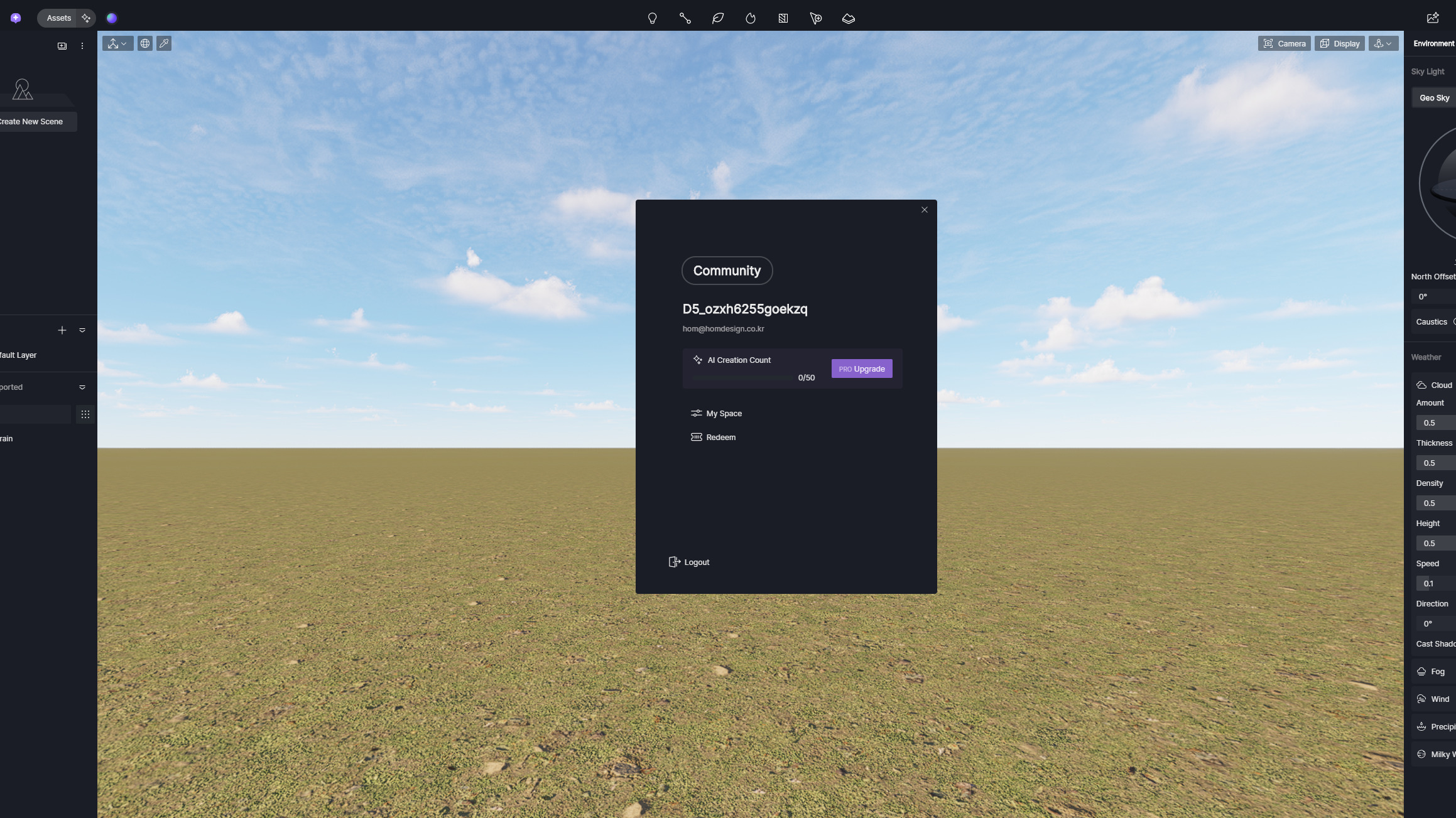
Task: Open the walk mode dropdown
Action: coord(1383,43)
